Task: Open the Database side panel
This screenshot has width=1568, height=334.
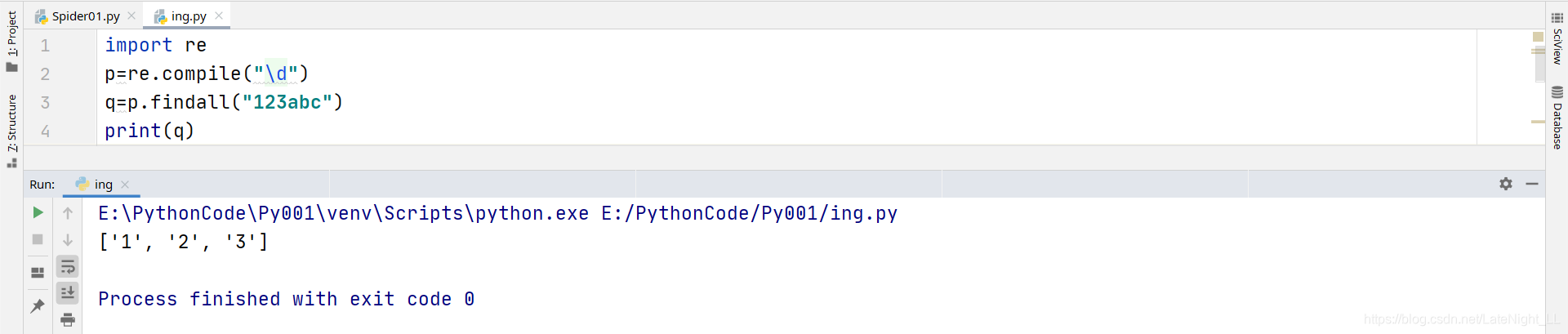Action: [1557, 118]
